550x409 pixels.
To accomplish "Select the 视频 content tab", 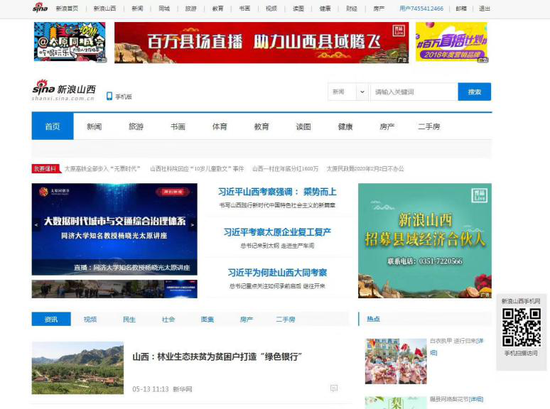I will click(x=90, y=319).
